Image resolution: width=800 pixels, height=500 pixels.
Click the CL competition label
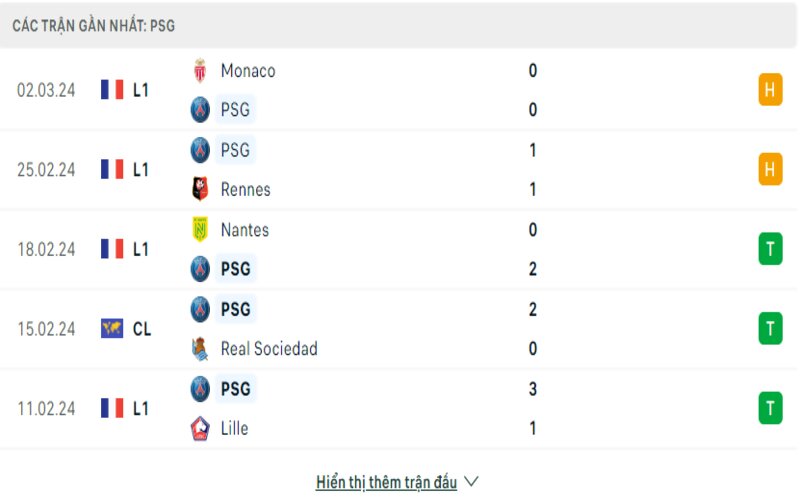[142, 328]
